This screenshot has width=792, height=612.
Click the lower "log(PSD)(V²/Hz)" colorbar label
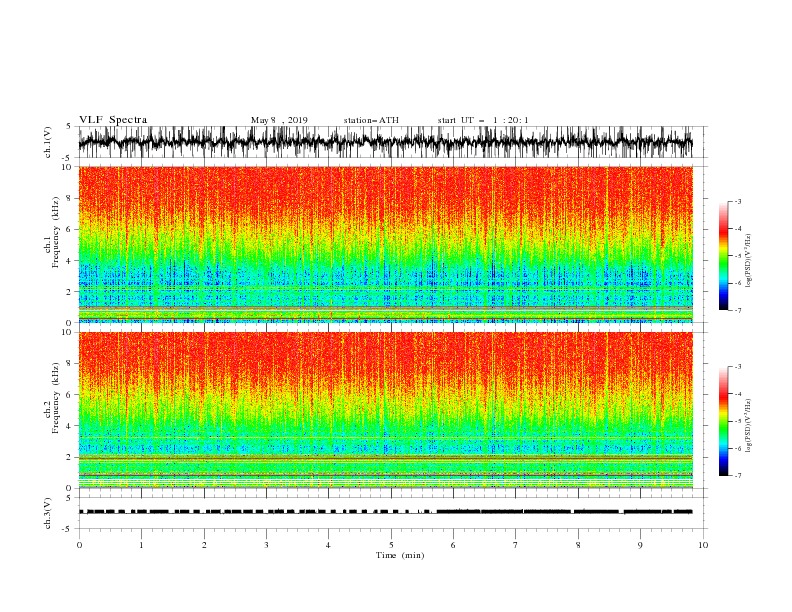(749, 426)
